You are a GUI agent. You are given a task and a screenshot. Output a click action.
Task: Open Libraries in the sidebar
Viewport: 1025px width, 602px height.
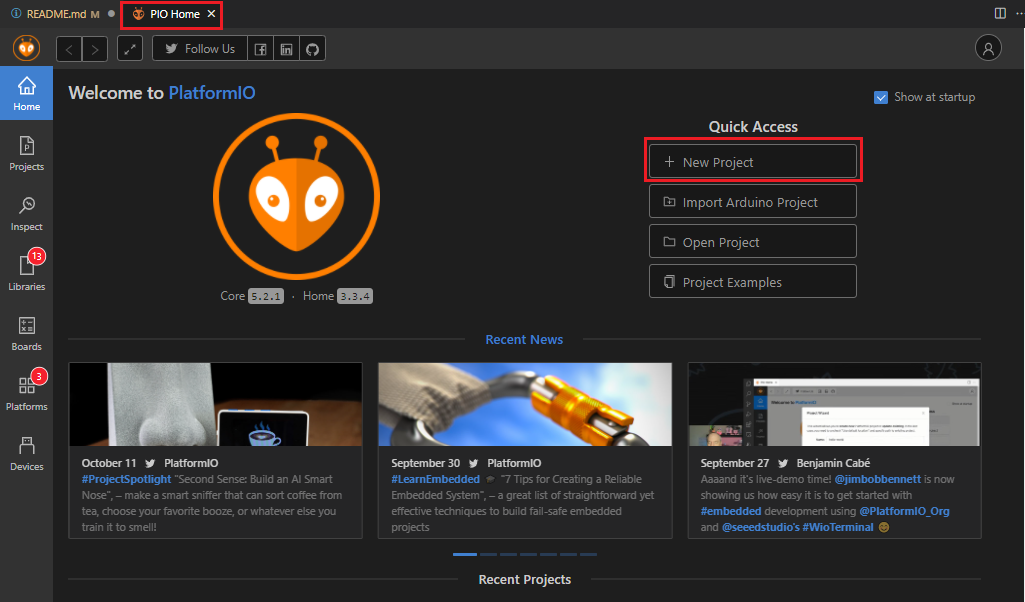click(27, 273)
